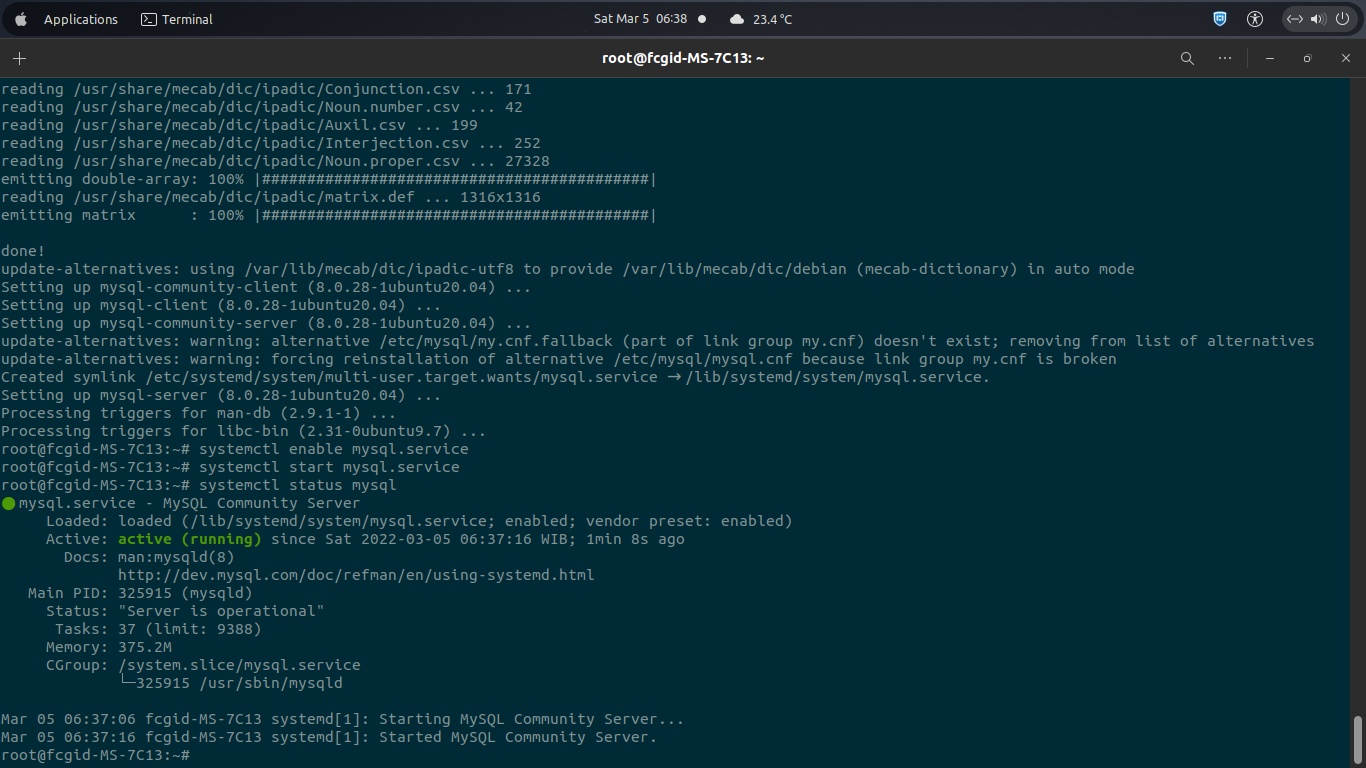Click "Setting up mysql-community-client" line
This screenshot has height=768, width=1366.
[x=266, y=287]
